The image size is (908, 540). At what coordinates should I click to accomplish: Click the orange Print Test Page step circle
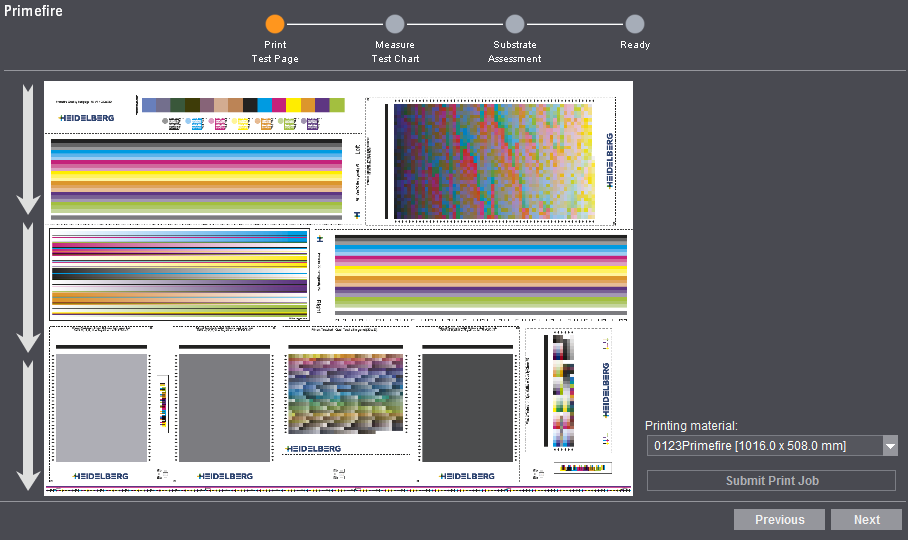[275, 24]
